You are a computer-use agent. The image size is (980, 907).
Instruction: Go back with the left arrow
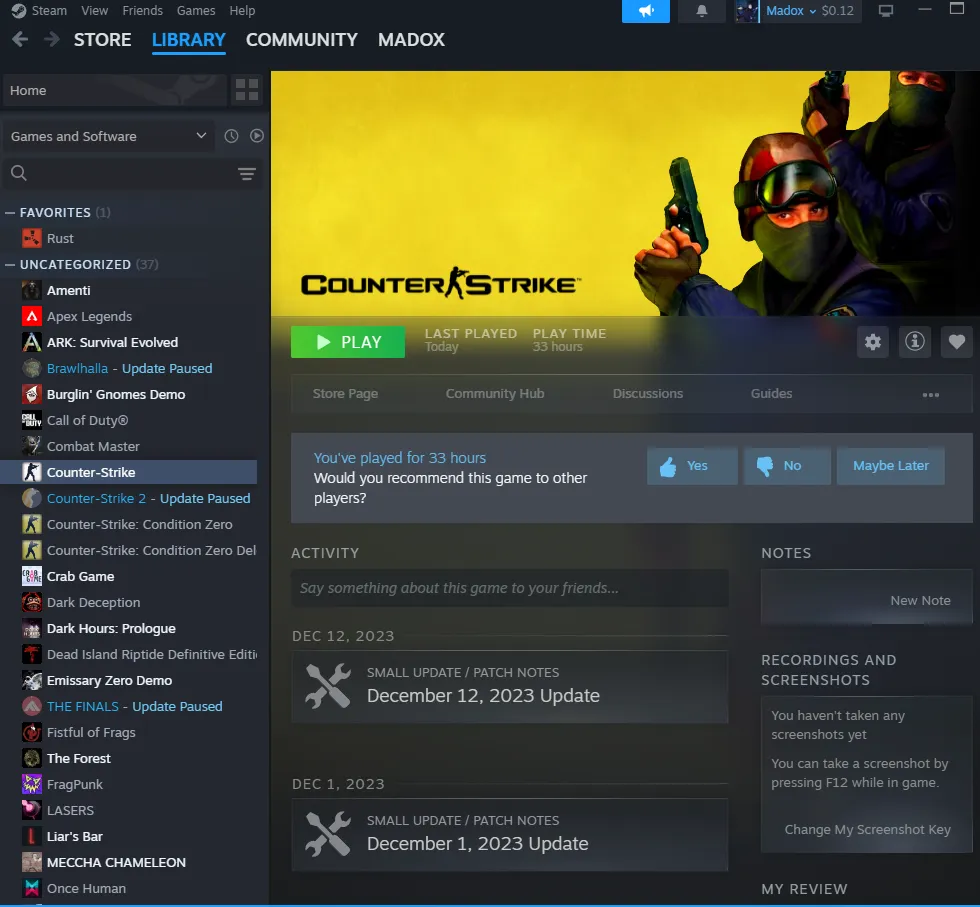point(20,39)
